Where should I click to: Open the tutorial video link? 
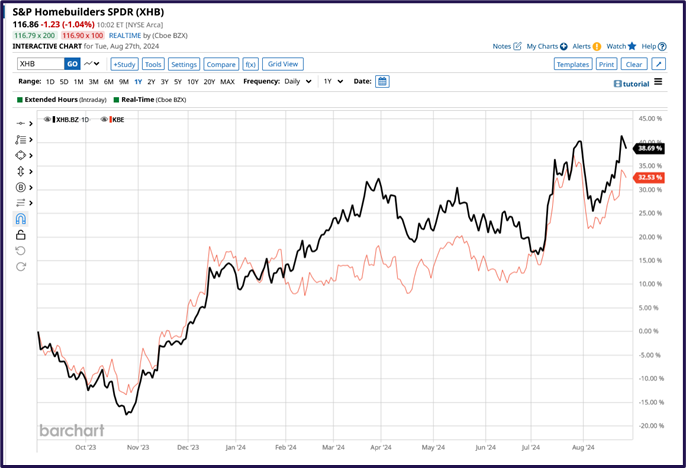[x=631, y=84]
